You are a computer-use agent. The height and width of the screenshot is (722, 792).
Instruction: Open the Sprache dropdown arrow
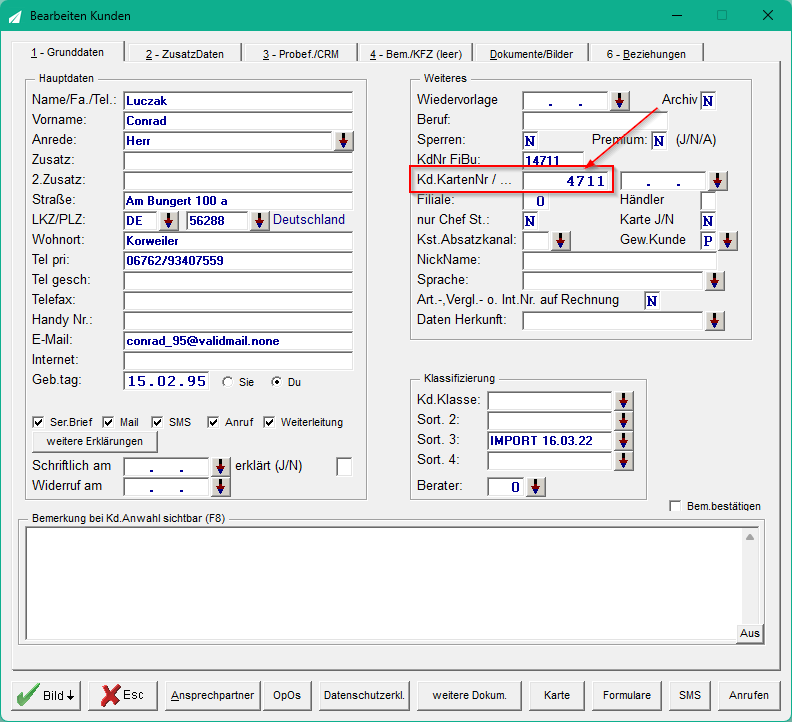pos(714,281)
